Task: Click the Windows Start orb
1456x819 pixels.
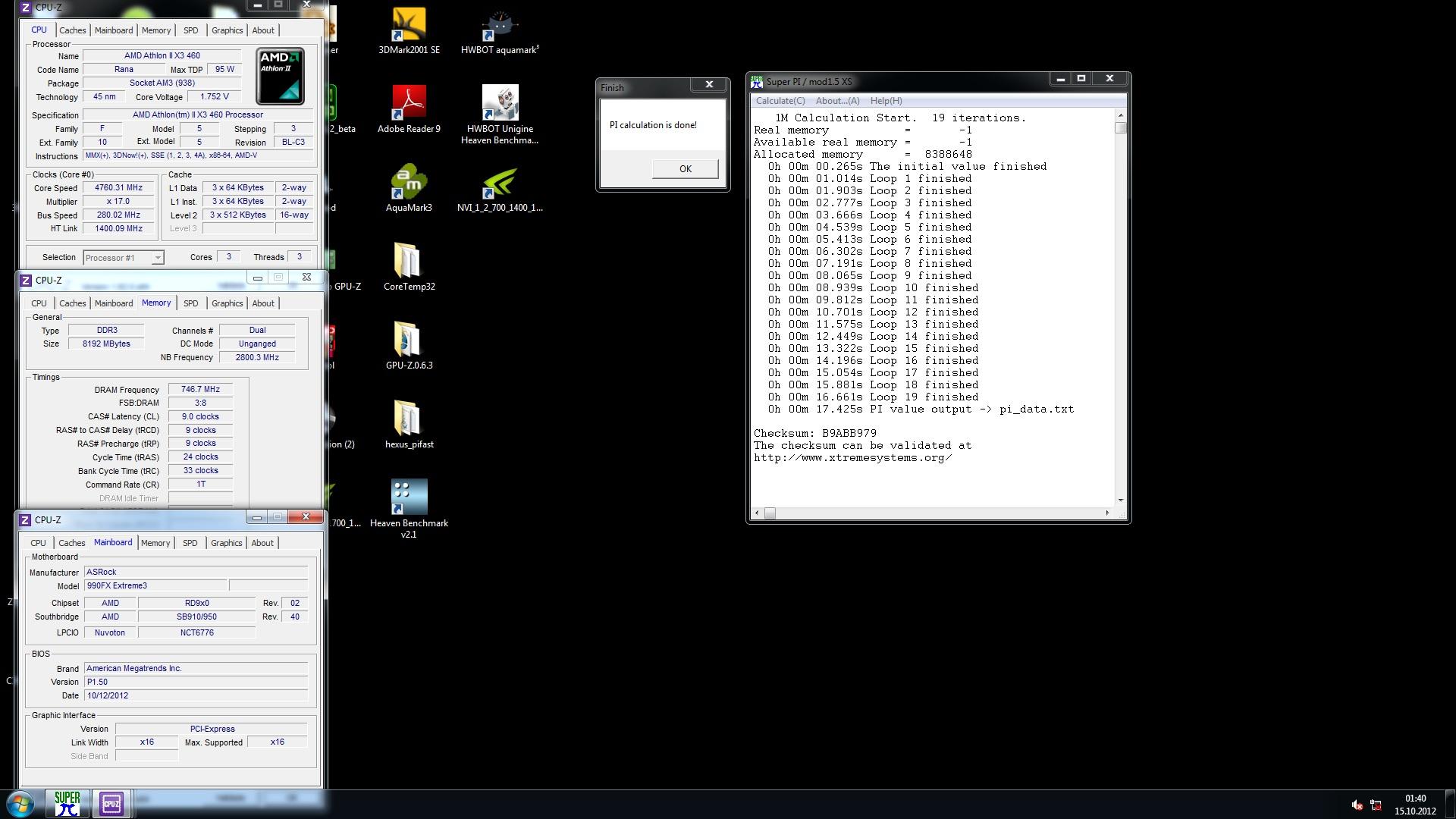Action: pyautogui.click(x=20, y=804)
